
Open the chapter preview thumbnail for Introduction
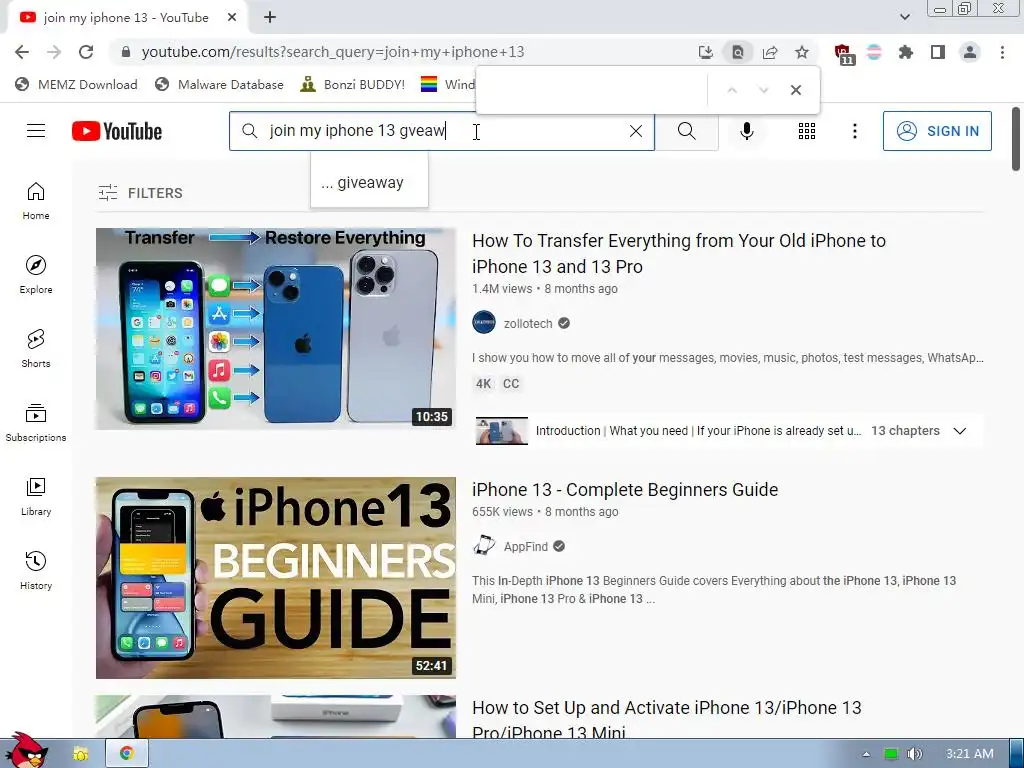(x=502, y=431)
